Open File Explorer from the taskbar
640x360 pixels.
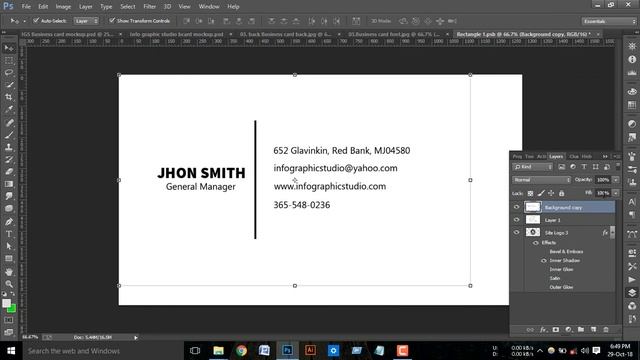tap(218, 350)
